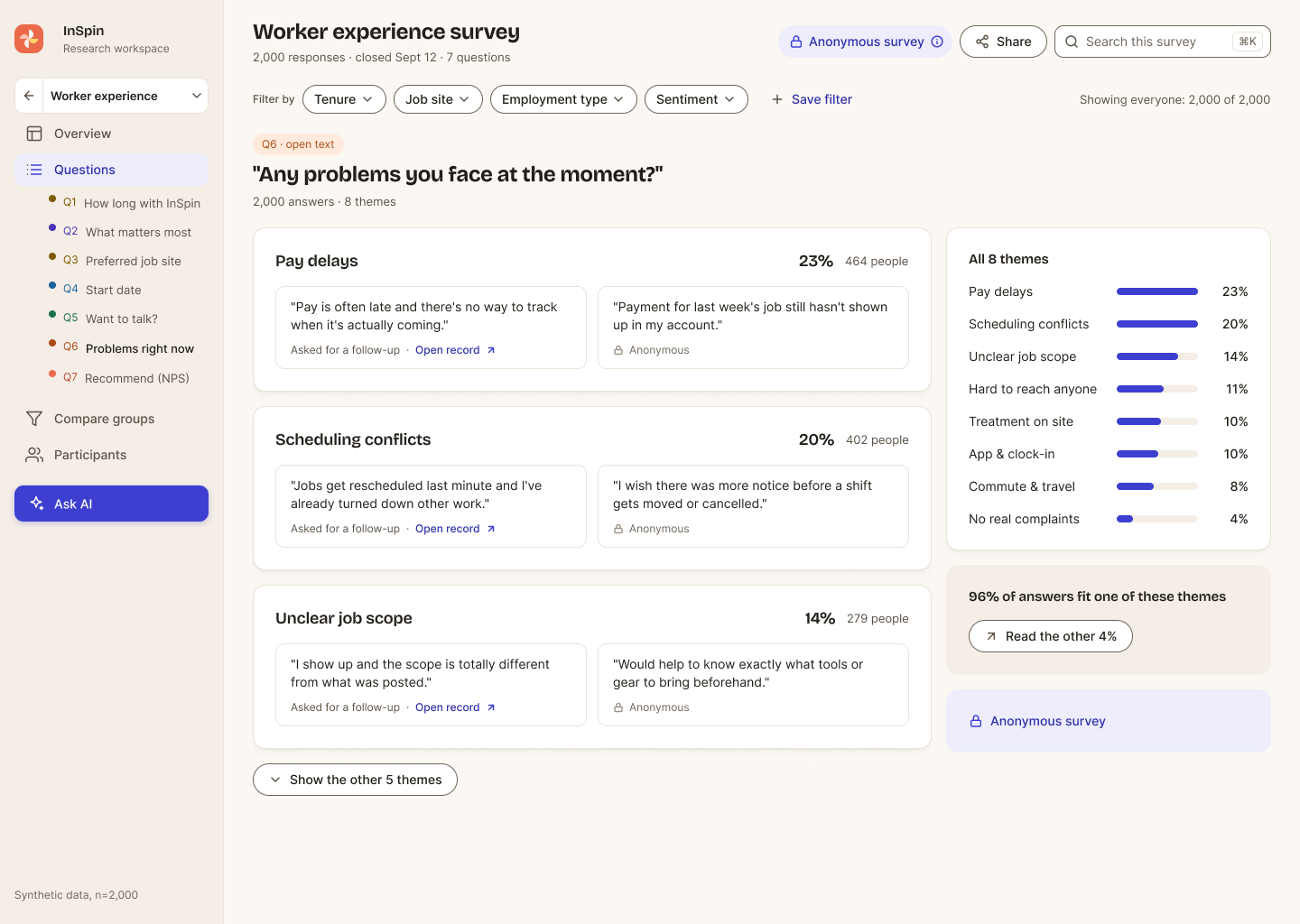Viewport: 1300px width, 924px height.
Task: Open the Sentiment filter dropdown
Action: tap(696, 99)
